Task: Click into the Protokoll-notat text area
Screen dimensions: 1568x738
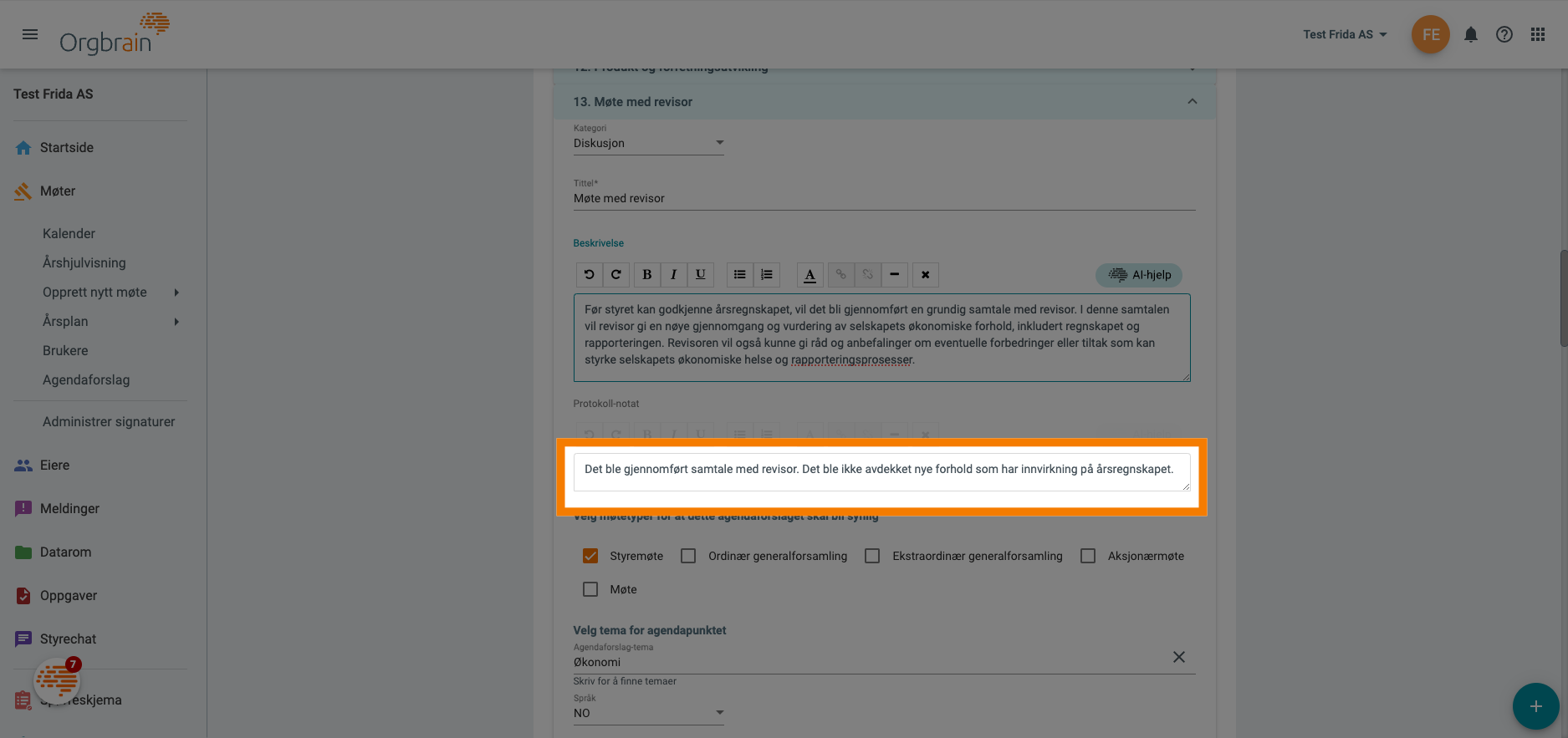Action: tap(882, 472)
